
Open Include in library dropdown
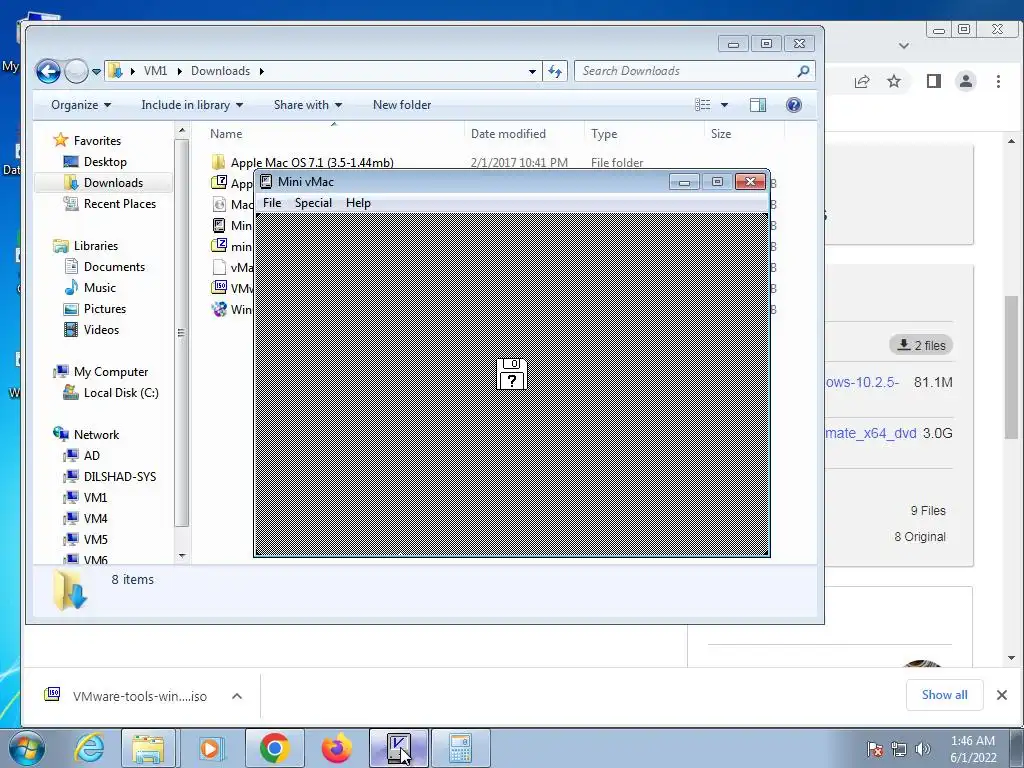[192, 105]
